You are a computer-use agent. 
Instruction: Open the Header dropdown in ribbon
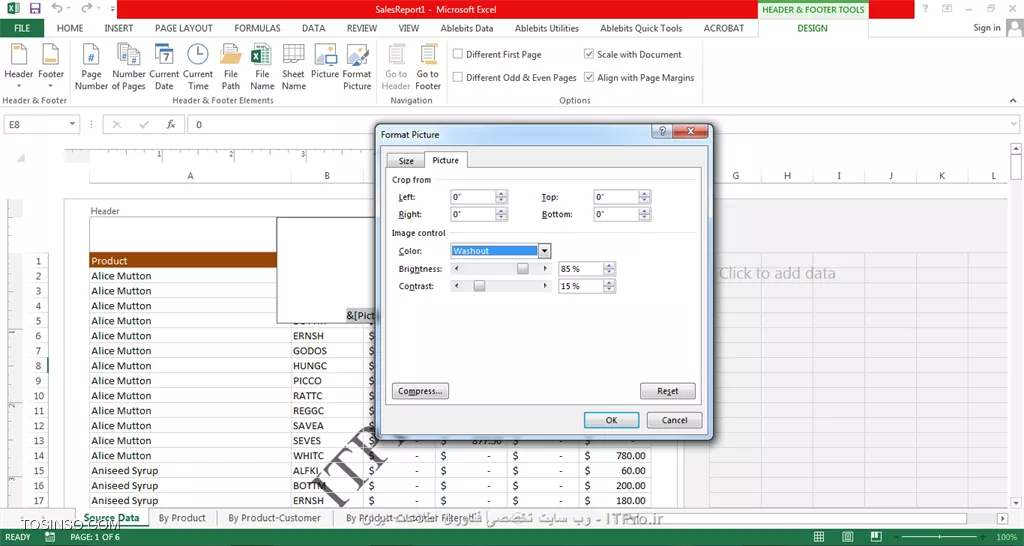pos(19,66)
